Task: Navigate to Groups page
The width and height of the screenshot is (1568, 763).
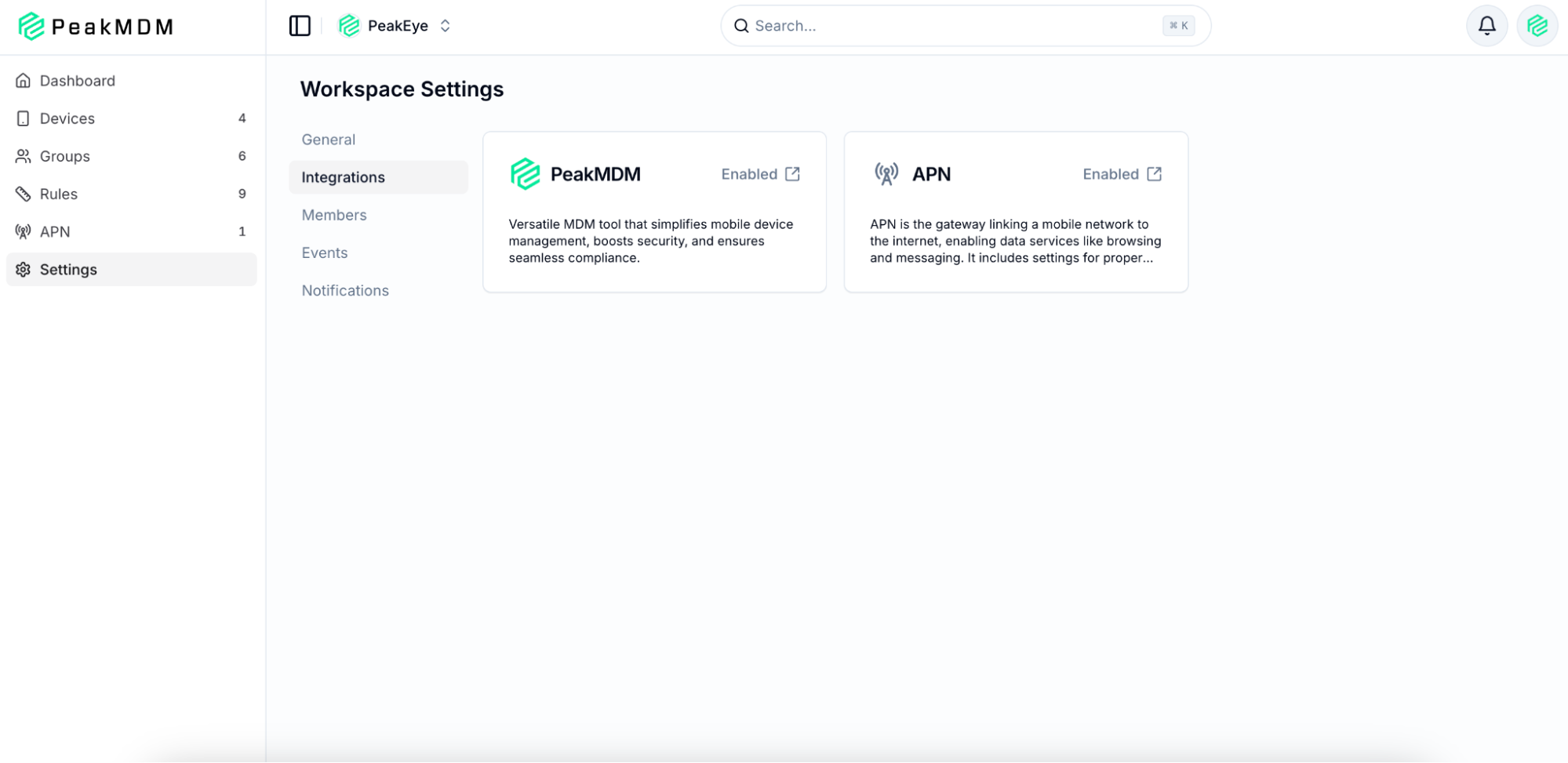Action: click(65, 156)
